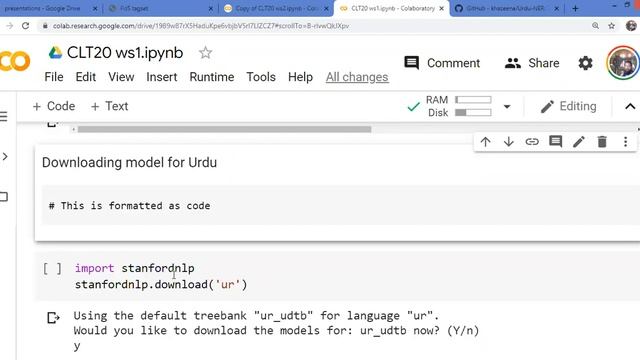This screenshot has height=360, width=640.
Task: Move cell up with arrow icon
Action: [x=485, y=142]
